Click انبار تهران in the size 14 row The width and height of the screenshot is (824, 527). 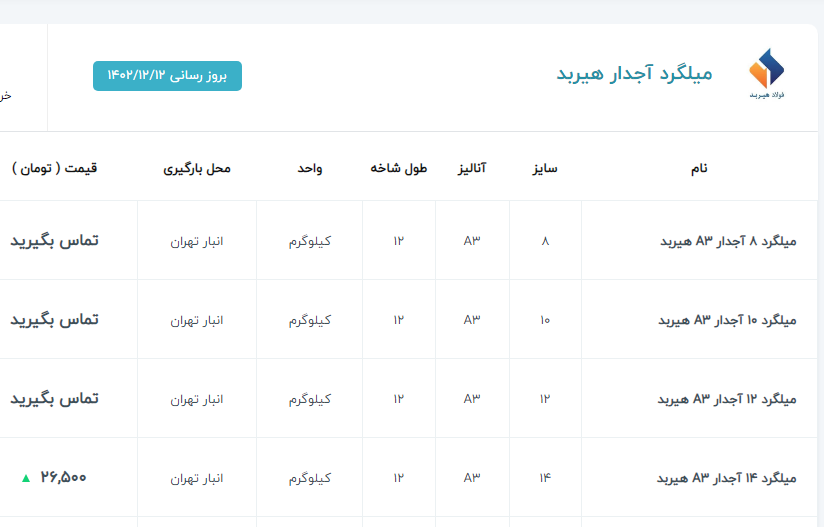(x=197, y=478)
